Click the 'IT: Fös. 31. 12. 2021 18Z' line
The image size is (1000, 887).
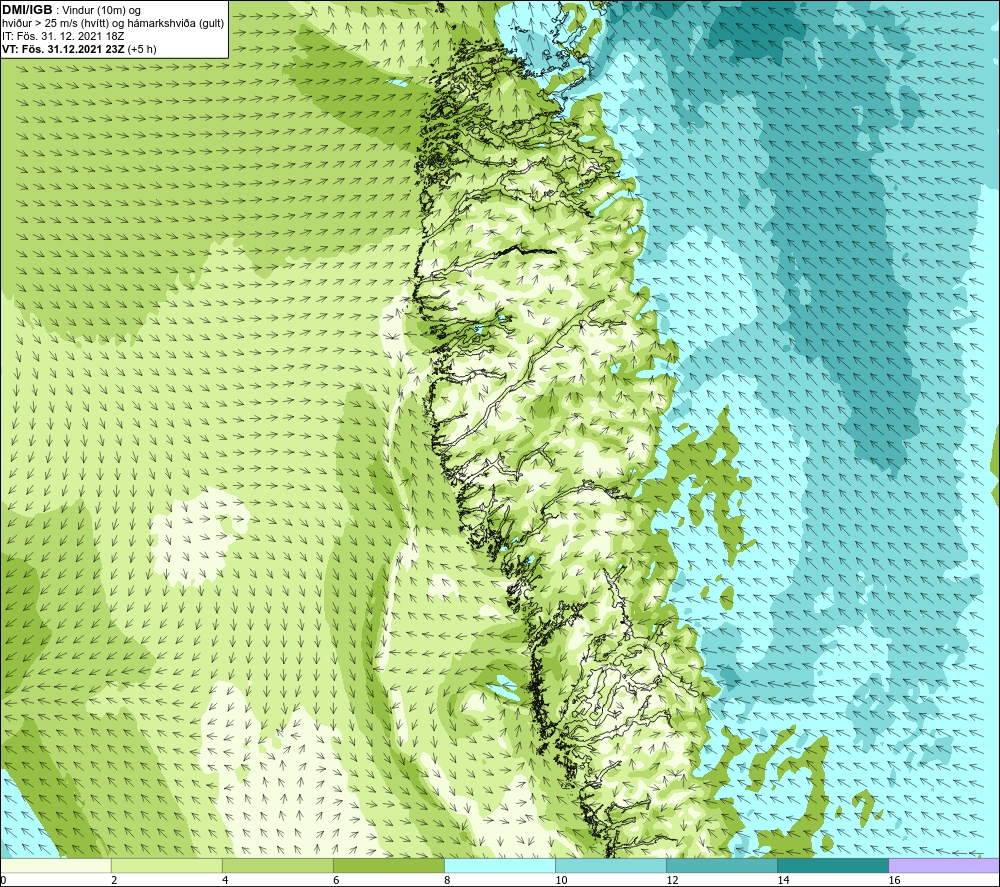(63, 36)
